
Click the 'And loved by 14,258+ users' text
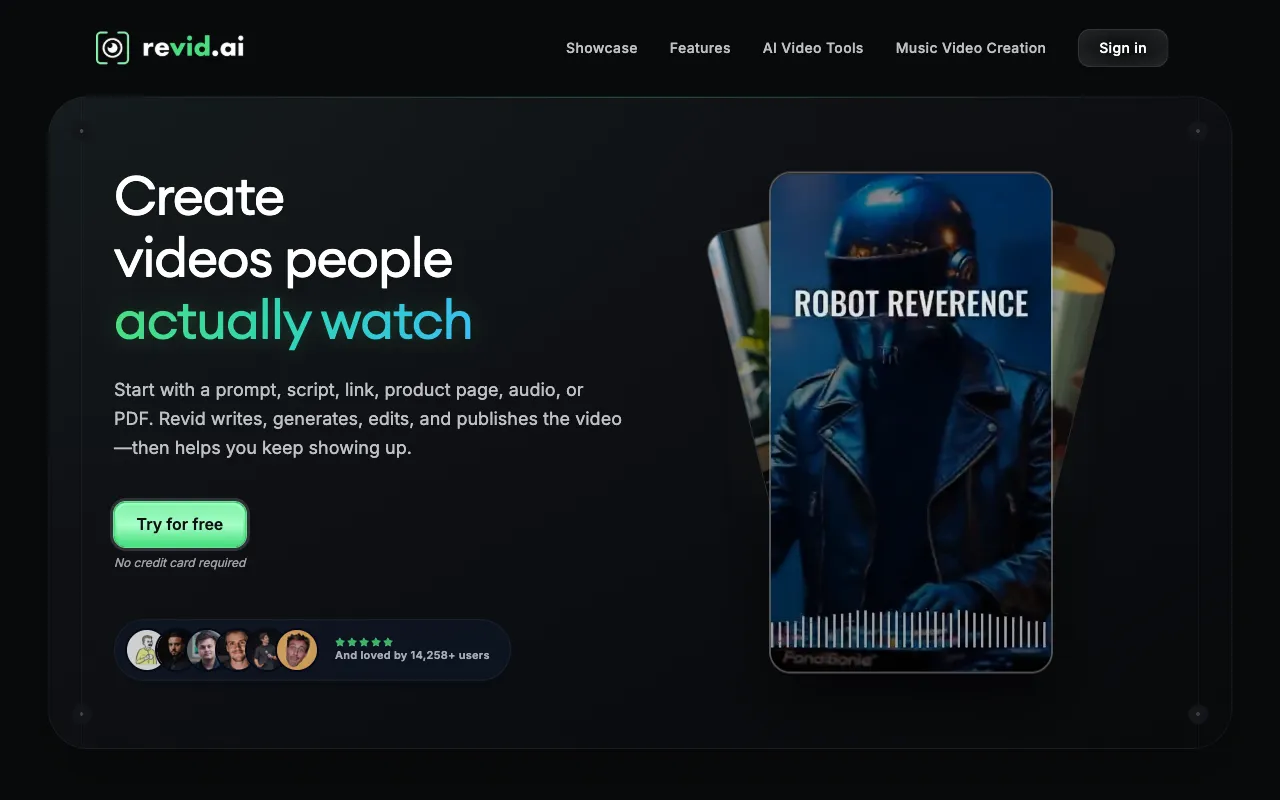pyautogui.click(x=412, y=656)
